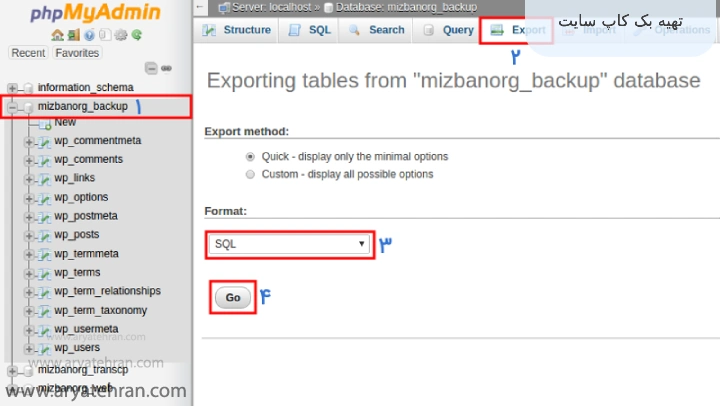Click the phpMyAdmin Home icon
Image resolution: width=720 pixels, height=406 pixels.
tap(58, 34)
